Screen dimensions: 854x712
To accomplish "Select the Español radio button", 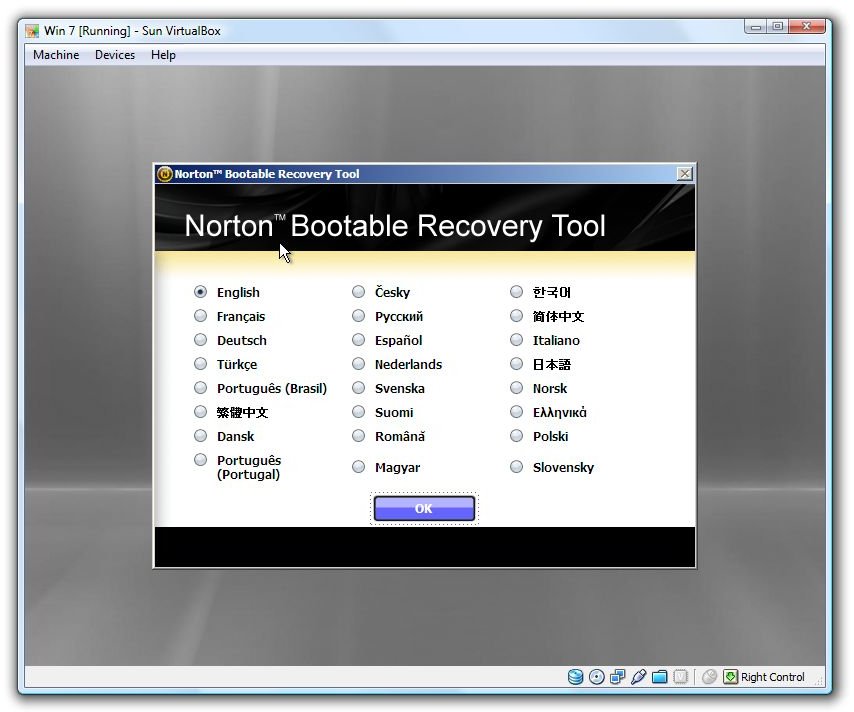I will (x=358, y=340).
